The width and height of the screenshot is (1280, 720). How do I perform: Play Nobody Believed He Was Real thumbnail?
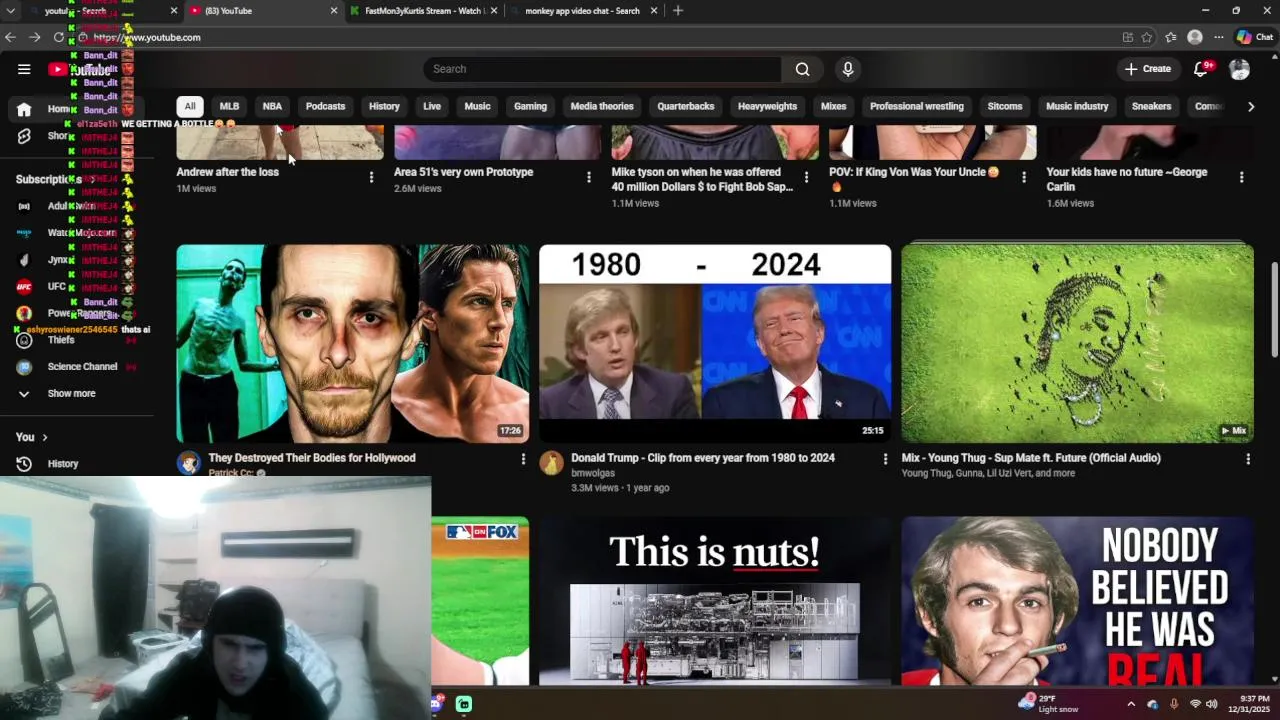[x=1077, y=601]
